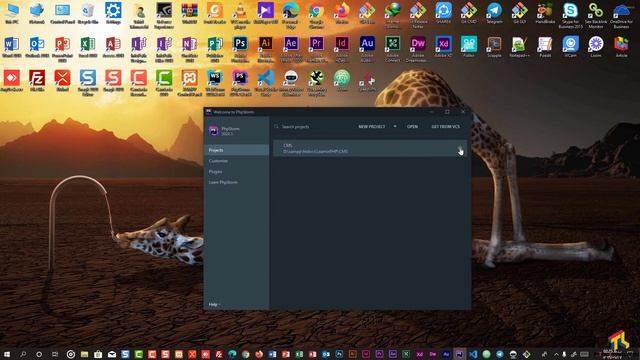The height and width of the screenshot is (360, 640).
Task: Open Adobe InDesign desktop shortcut
Action: [x=342, y=49]
